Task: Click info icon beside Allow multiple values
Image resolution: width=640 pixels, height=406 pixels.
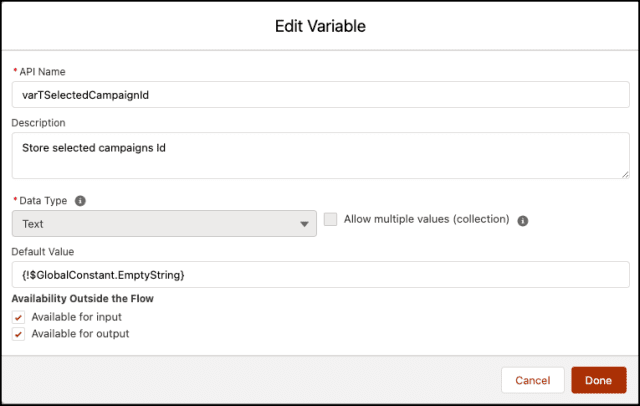Action: click(x=523, y=221)
